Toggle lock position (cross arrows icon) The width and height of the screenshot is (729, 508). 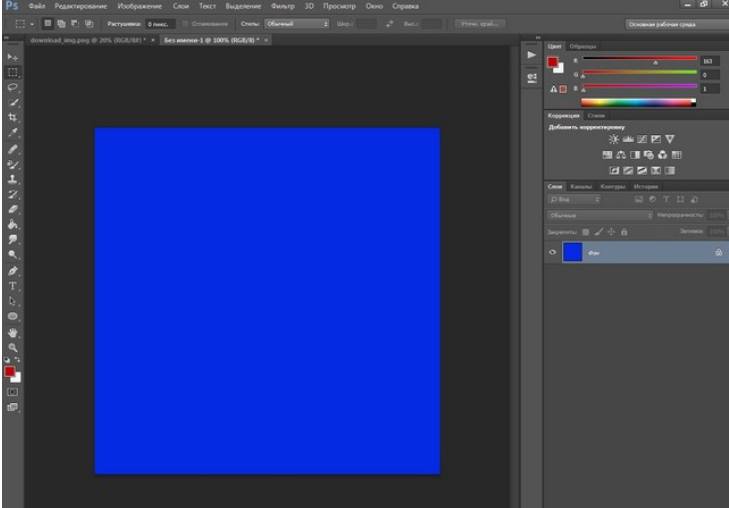tap(611, 231)
